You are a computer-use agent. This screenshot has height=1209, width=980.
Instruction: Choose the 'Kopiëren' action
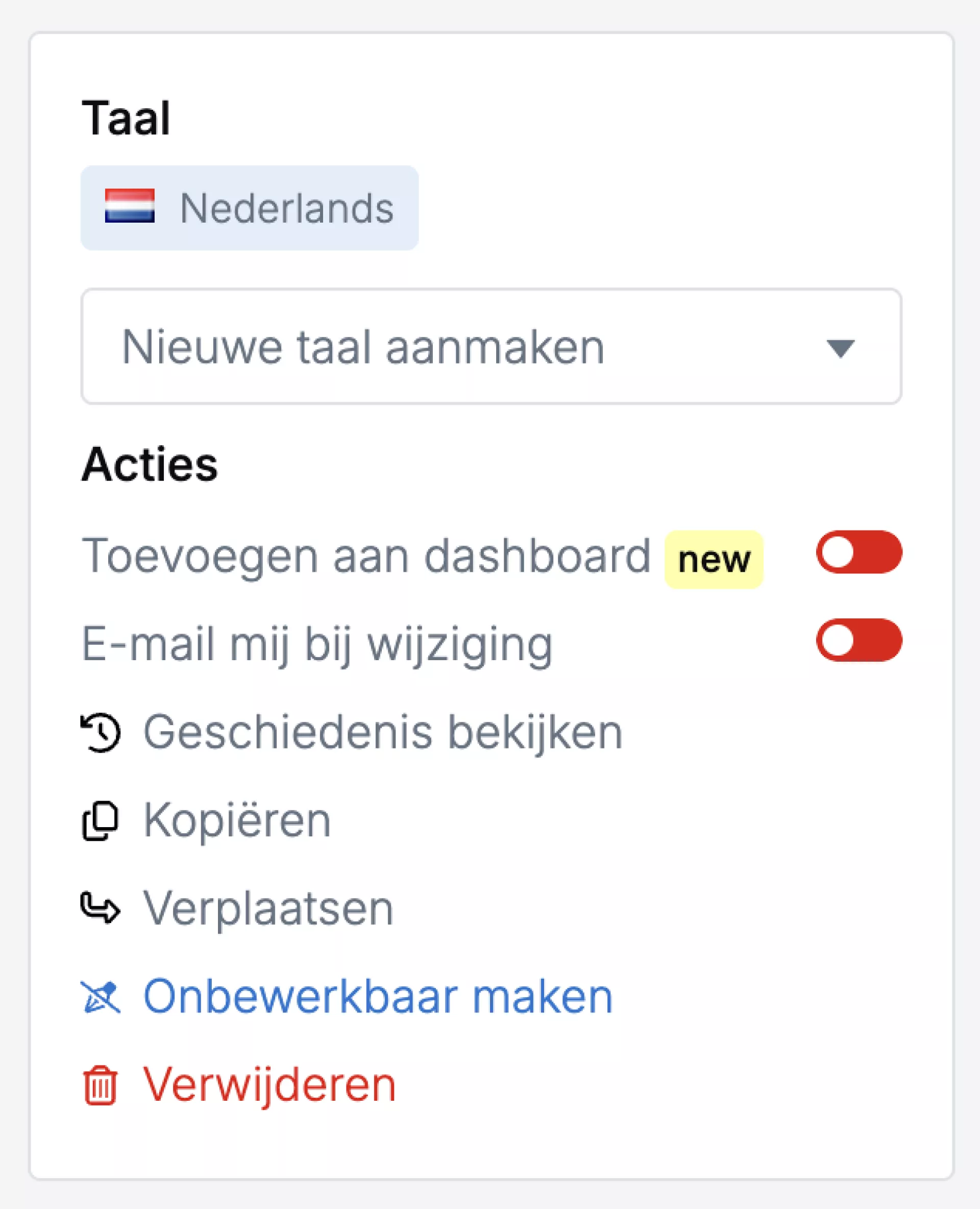(x=236, y=820)
